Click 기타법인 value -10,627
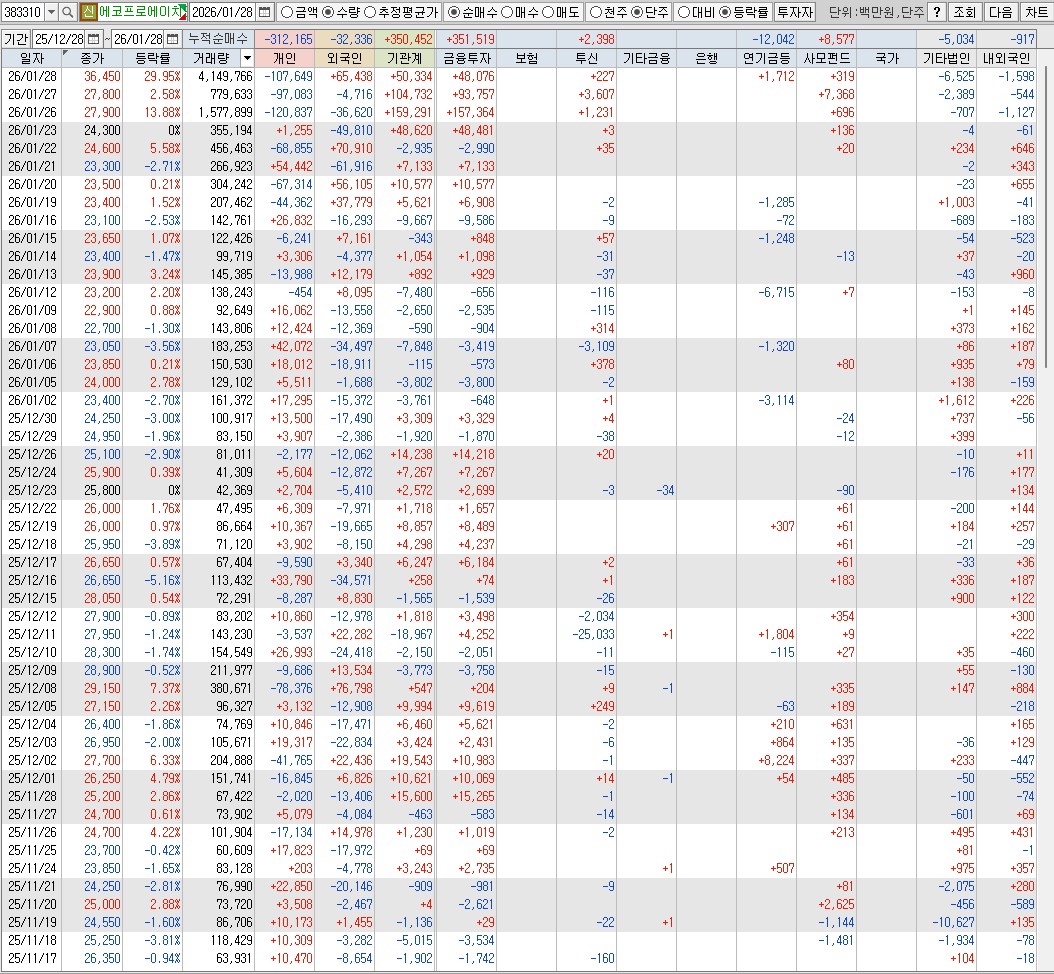This screenshot has width=1054, height=974. pos(952,922)
